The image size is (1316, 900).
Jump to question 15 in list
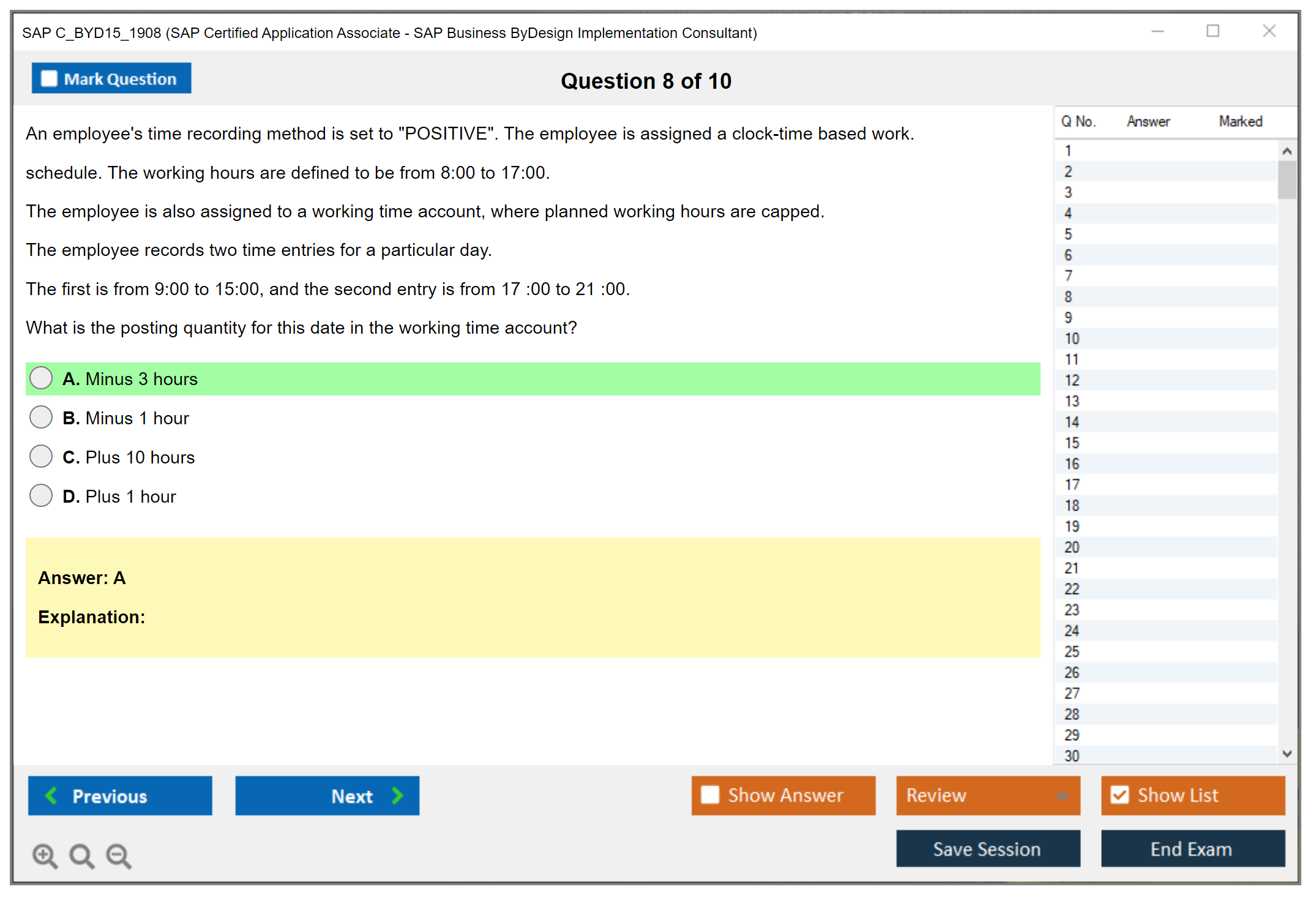(x=1072, y=443)
